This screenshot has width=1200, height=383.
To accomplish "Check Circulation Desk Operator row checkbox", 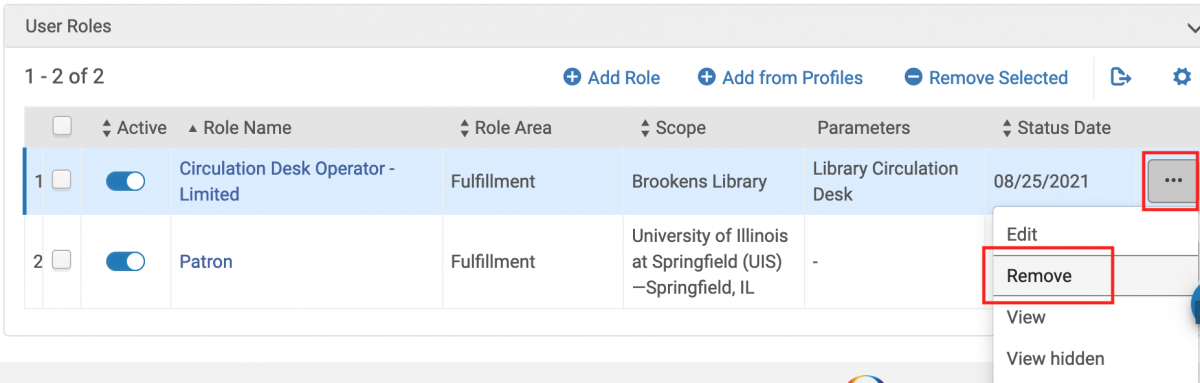I will pos(62,180).
